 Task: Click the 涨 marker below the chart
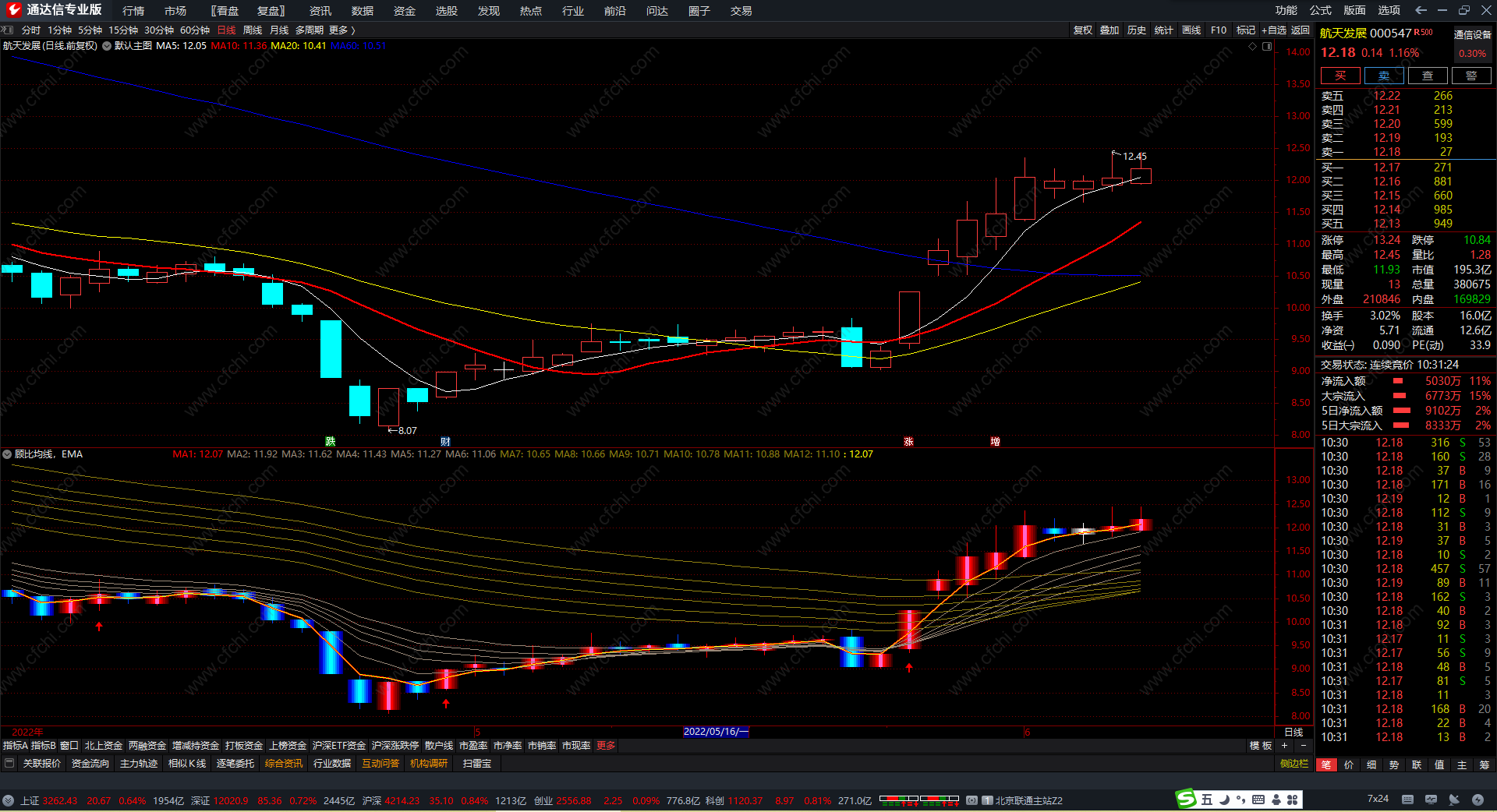coord(908,441)
